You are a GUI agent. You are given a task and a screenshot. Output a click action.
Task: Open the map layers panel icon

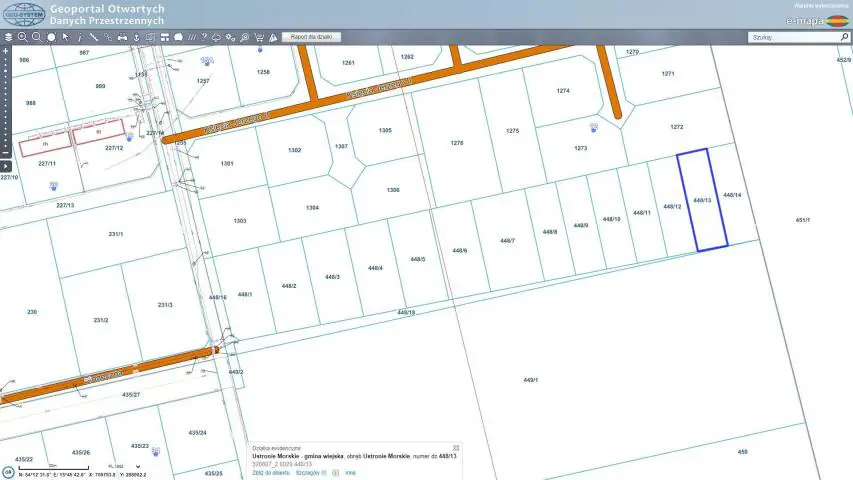[8, 37]
